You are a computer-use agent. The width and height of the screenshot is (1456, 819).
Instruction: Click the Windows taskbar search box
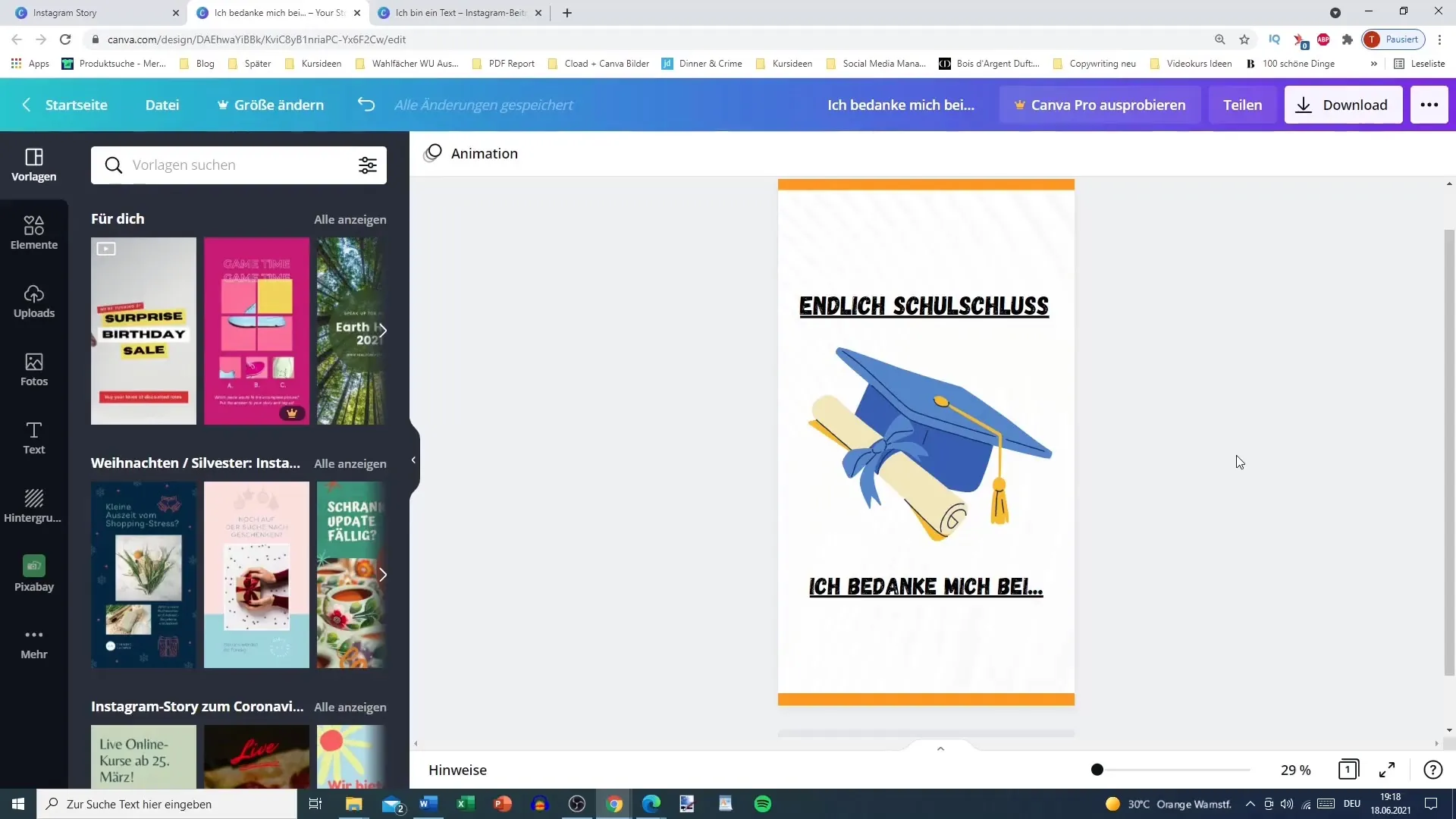tap(167, 804)
